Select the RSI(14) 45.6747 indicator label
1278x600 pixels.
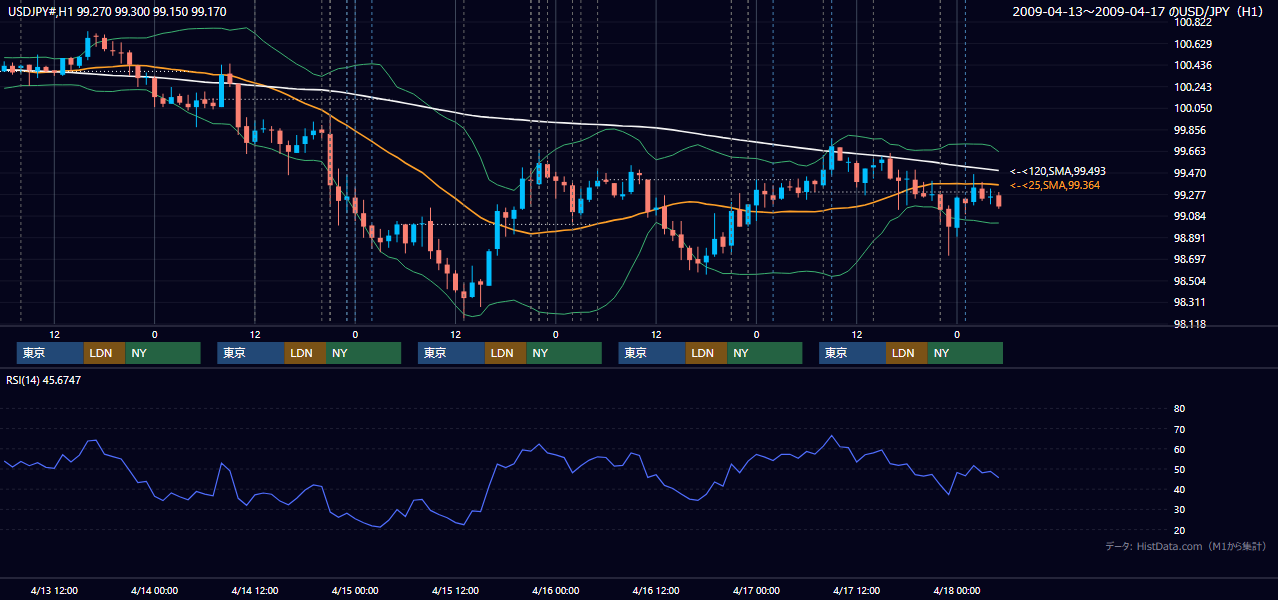tap(44, 380)
